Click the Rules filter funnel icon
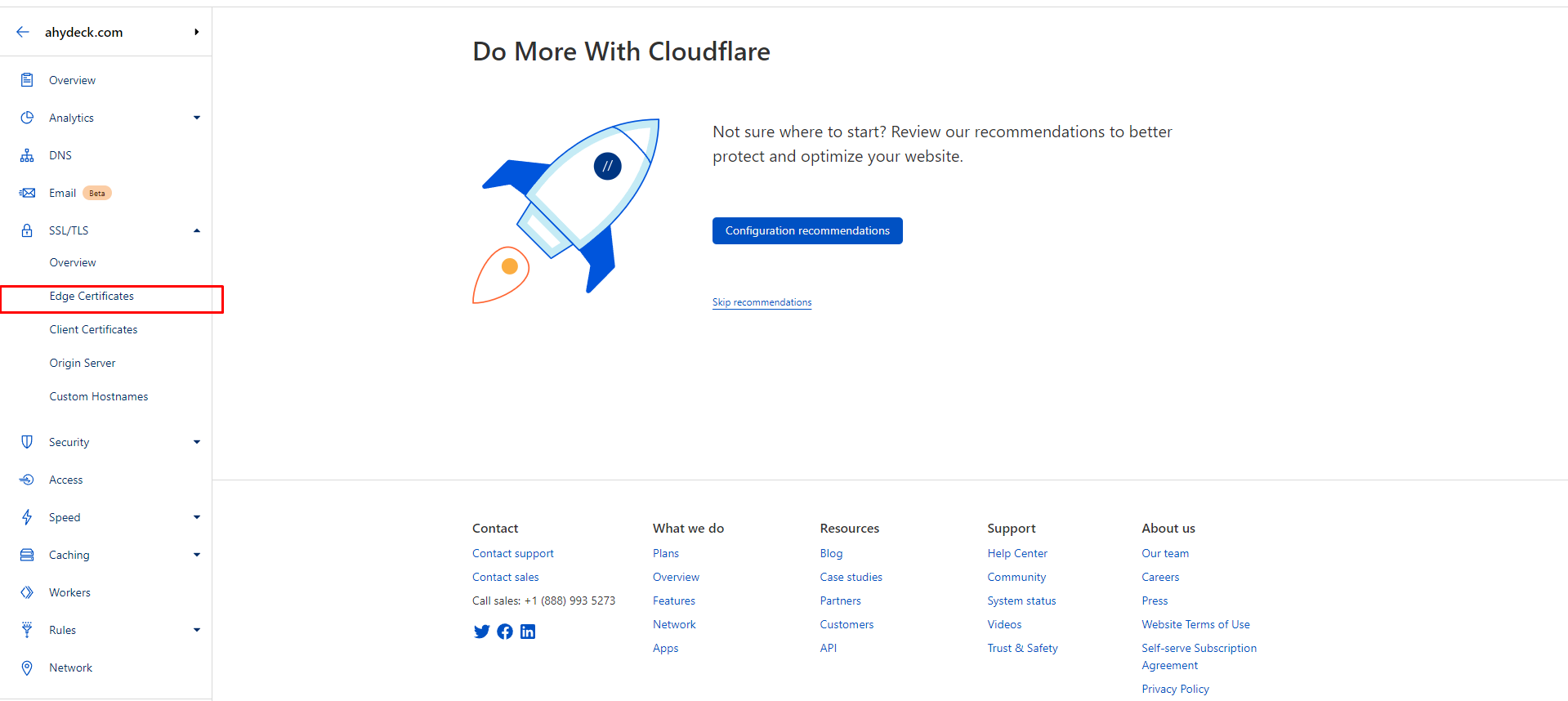The image size is (1568, 701). point(27,630)
